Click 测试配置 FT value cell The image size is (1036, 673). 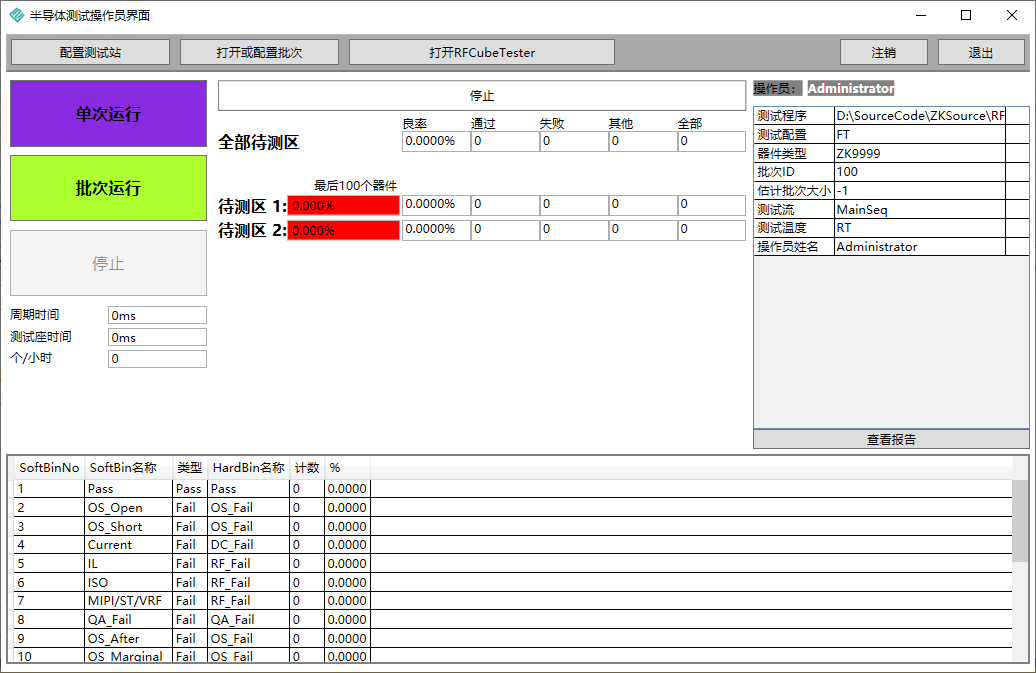(x=920, y=135)
